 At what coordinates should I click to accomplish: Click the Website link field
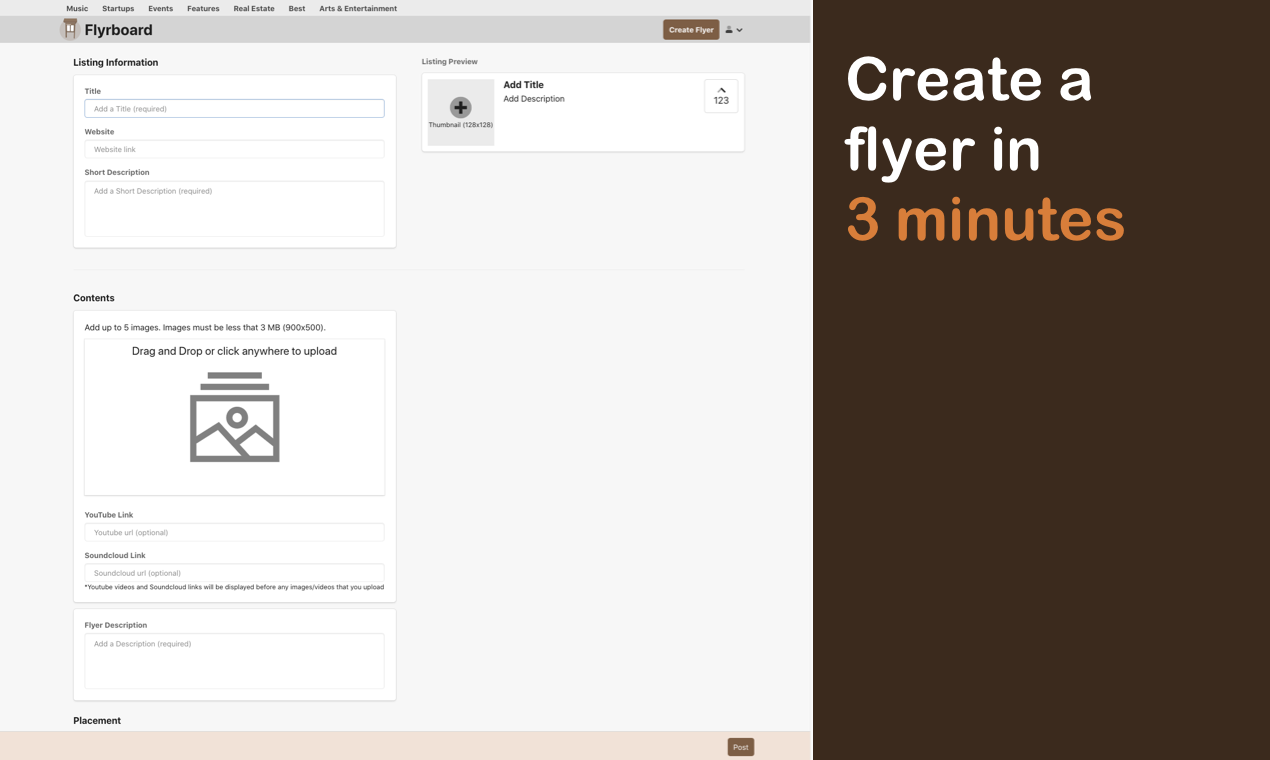[x=234, y=149]
